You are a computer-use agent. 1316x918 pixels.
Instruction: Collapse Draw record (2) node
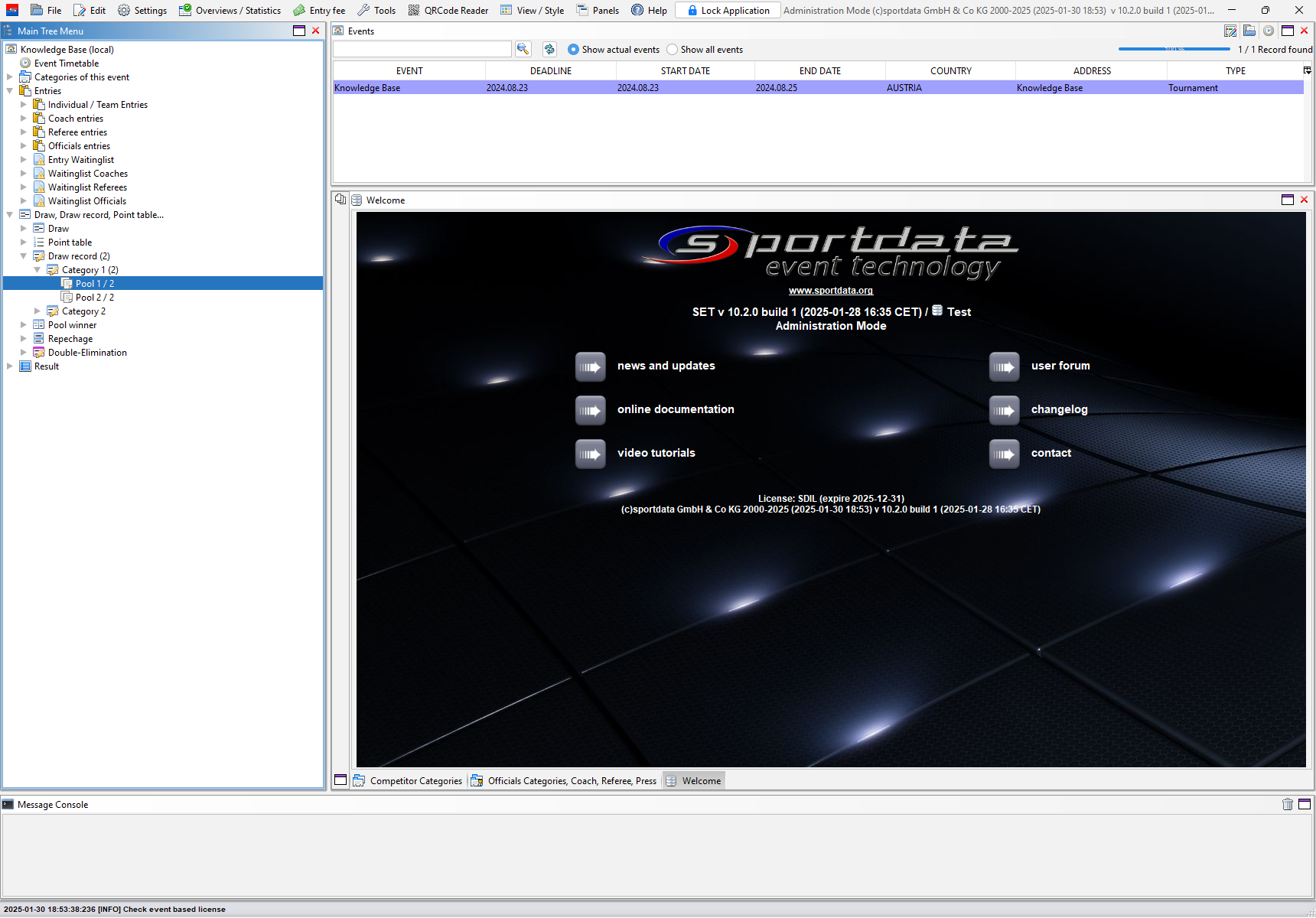(24, 256)
